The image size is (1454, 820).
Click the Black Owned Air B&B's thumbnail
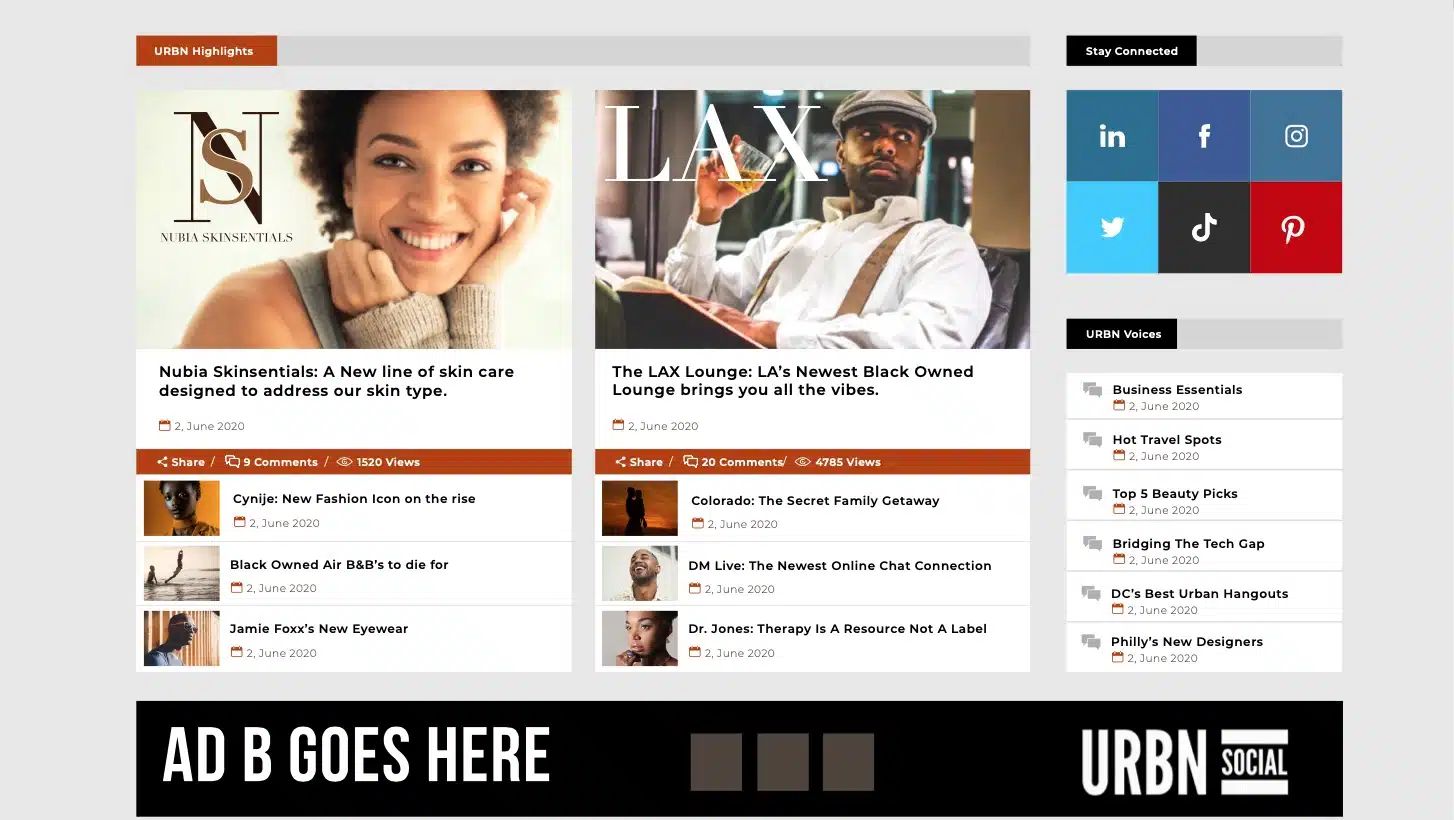pos(182,573)
